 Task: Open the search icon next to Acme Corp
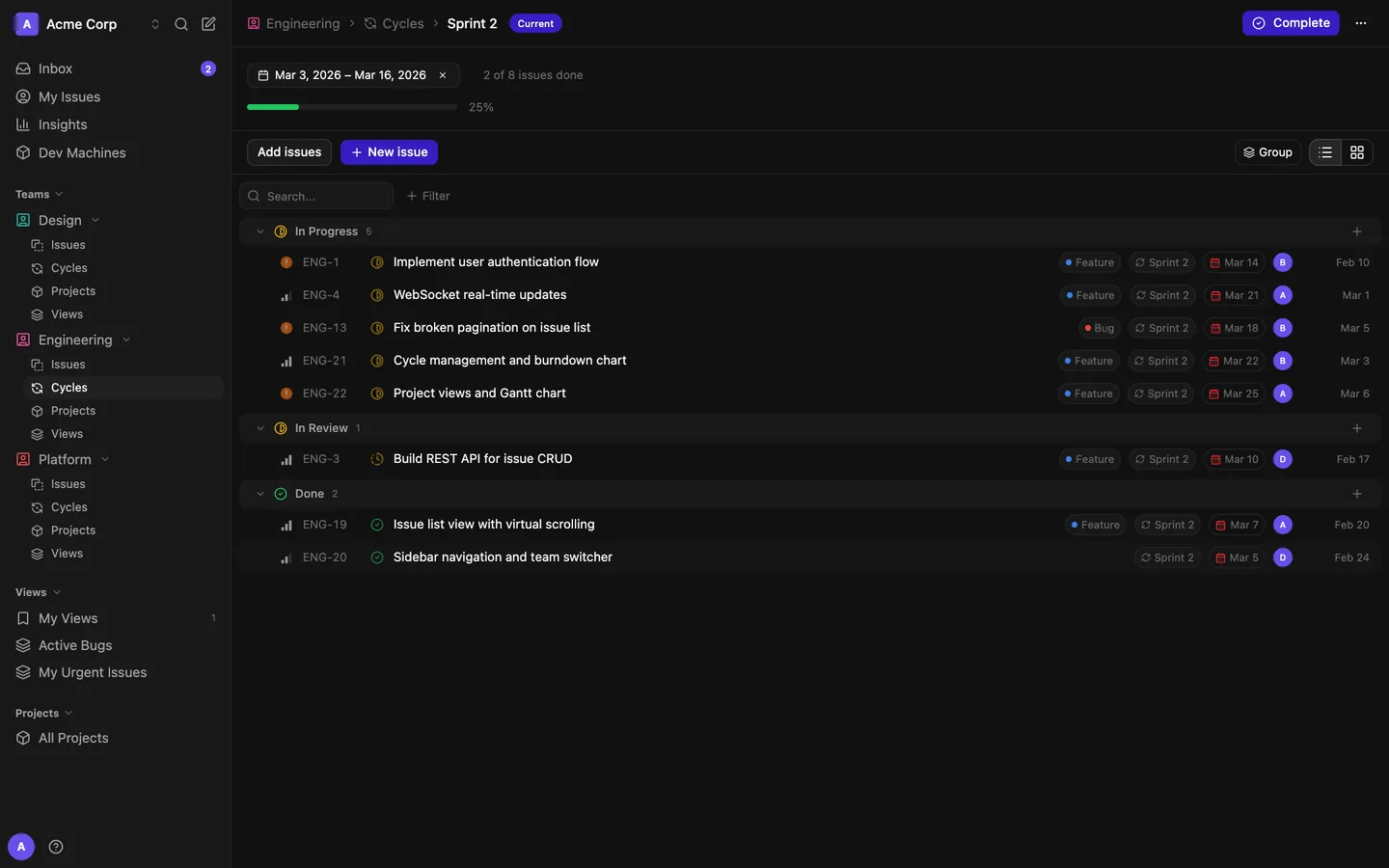pos(180,24)
